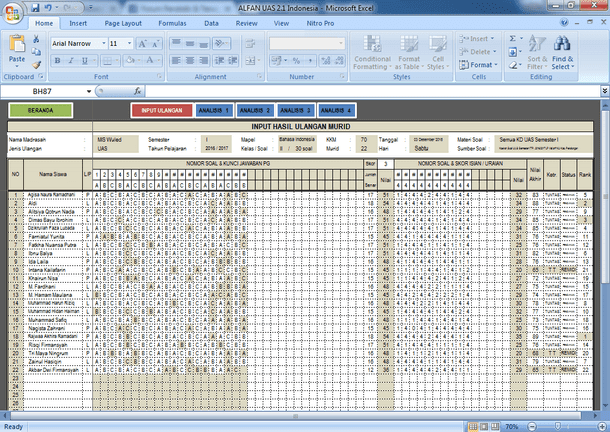
Task: Click the green BERANDA button
Action: [40, 111]
